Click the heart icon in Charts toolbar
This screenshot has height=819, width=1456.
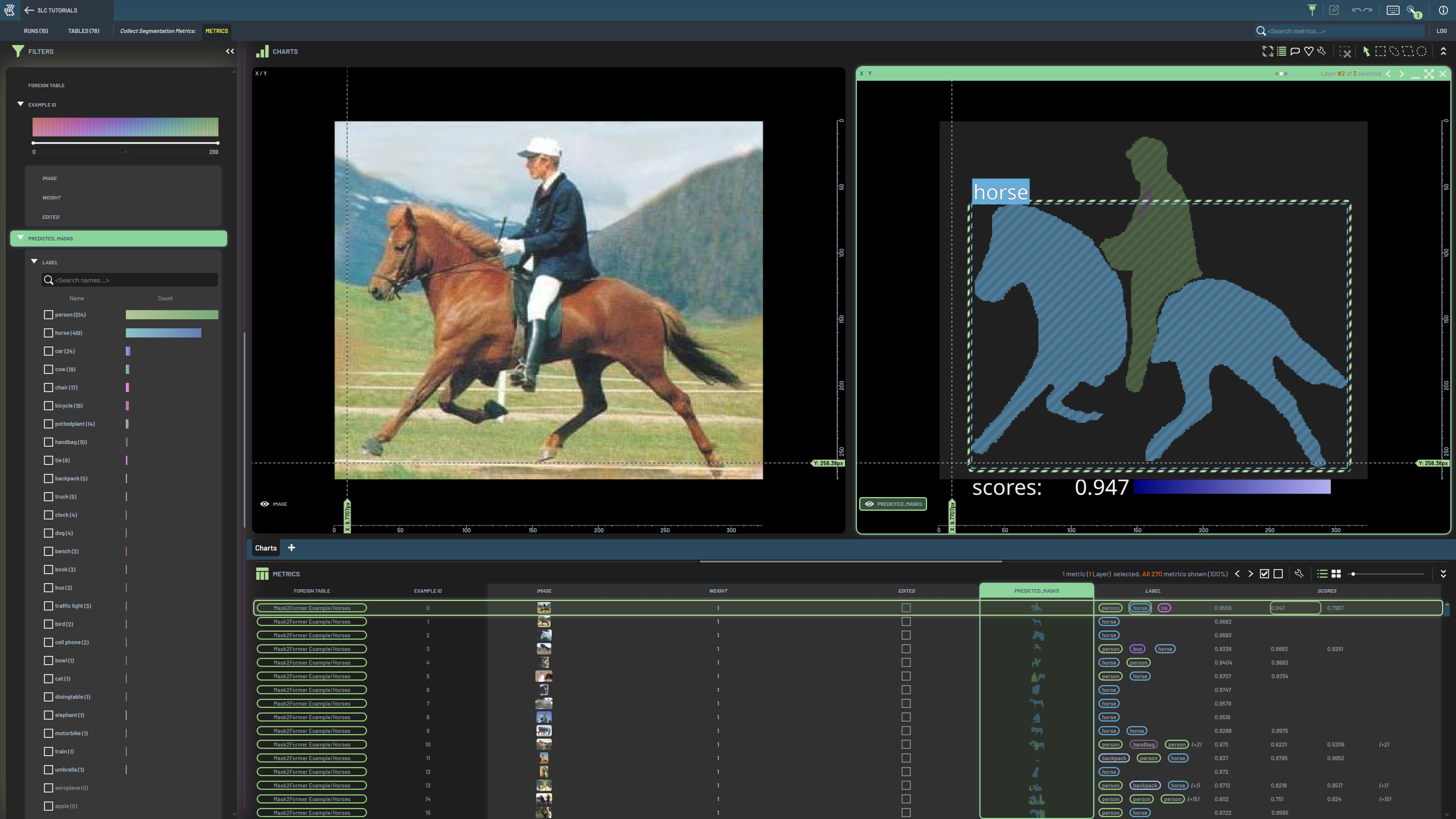pos(1309,52)
